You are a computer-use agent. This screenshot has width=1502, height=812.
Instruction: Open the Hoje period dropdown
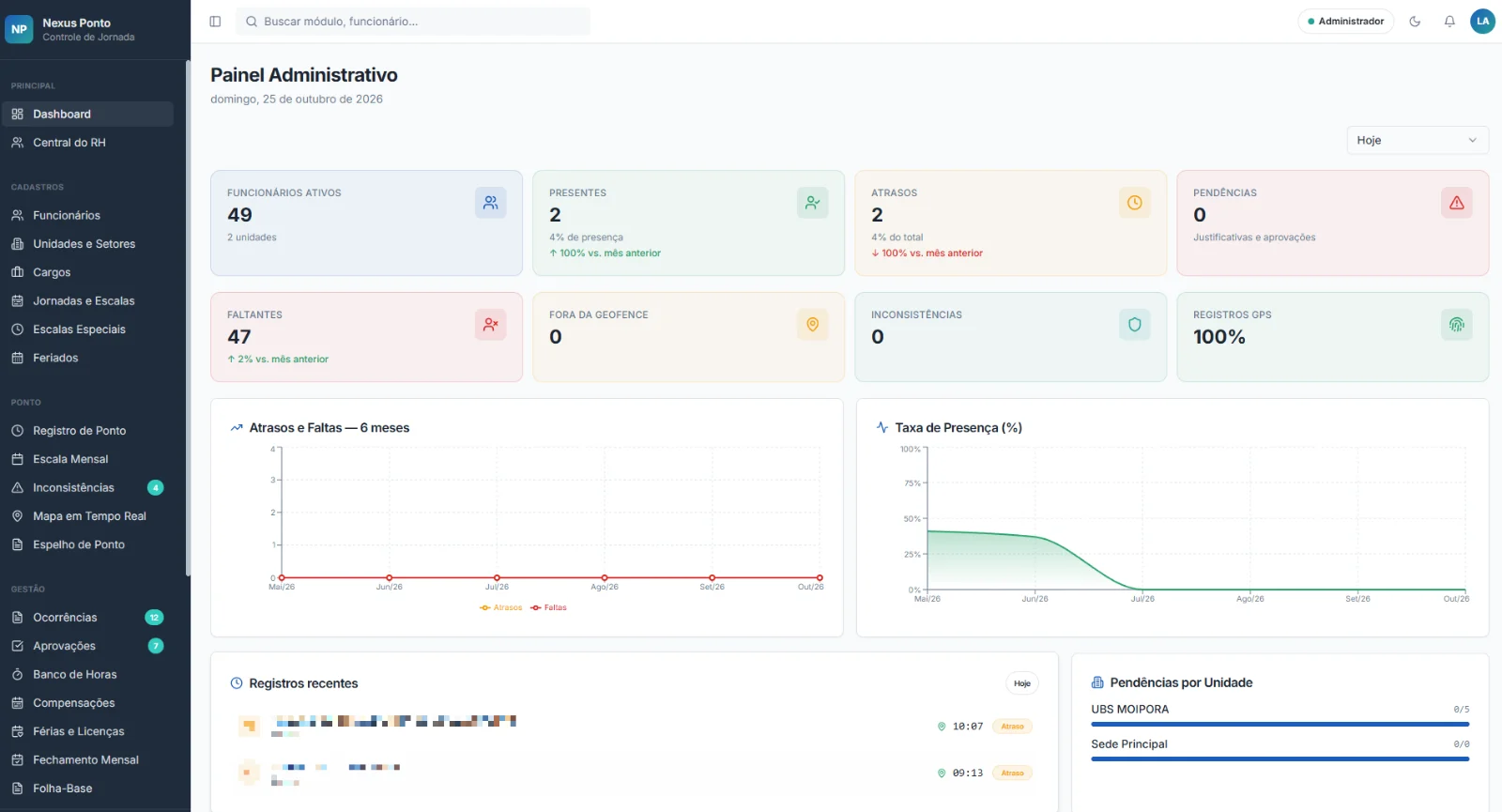click(x=1418, y=140)
